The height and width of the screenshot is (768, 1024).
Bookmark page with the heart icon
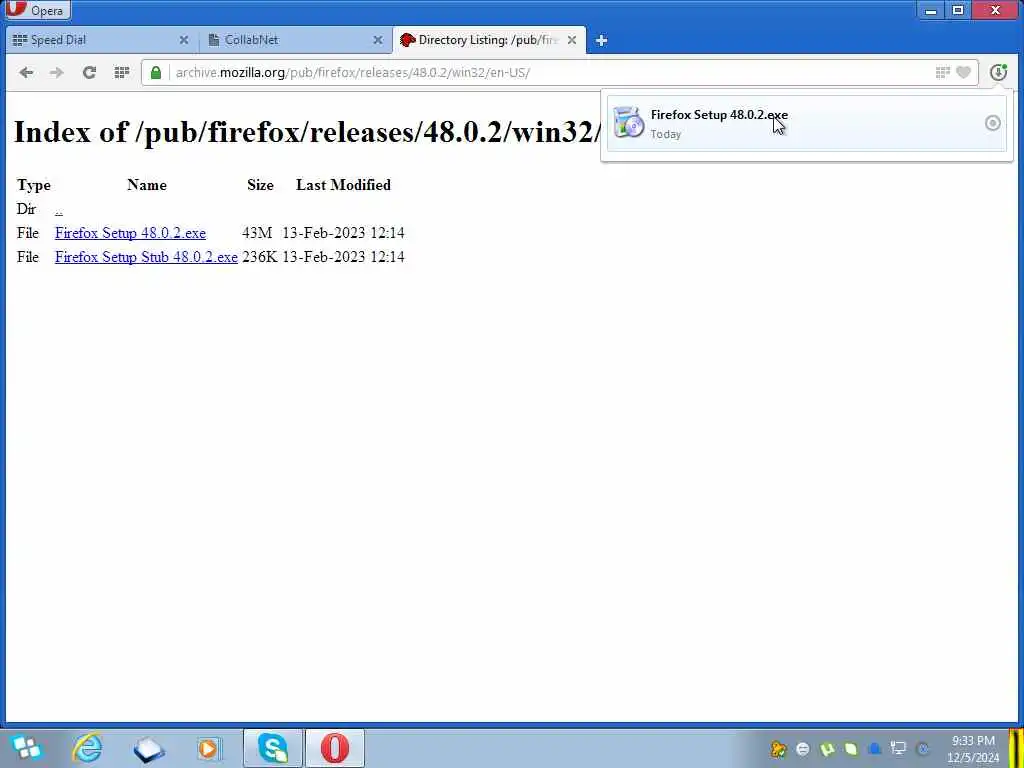(x=963, y=72)
